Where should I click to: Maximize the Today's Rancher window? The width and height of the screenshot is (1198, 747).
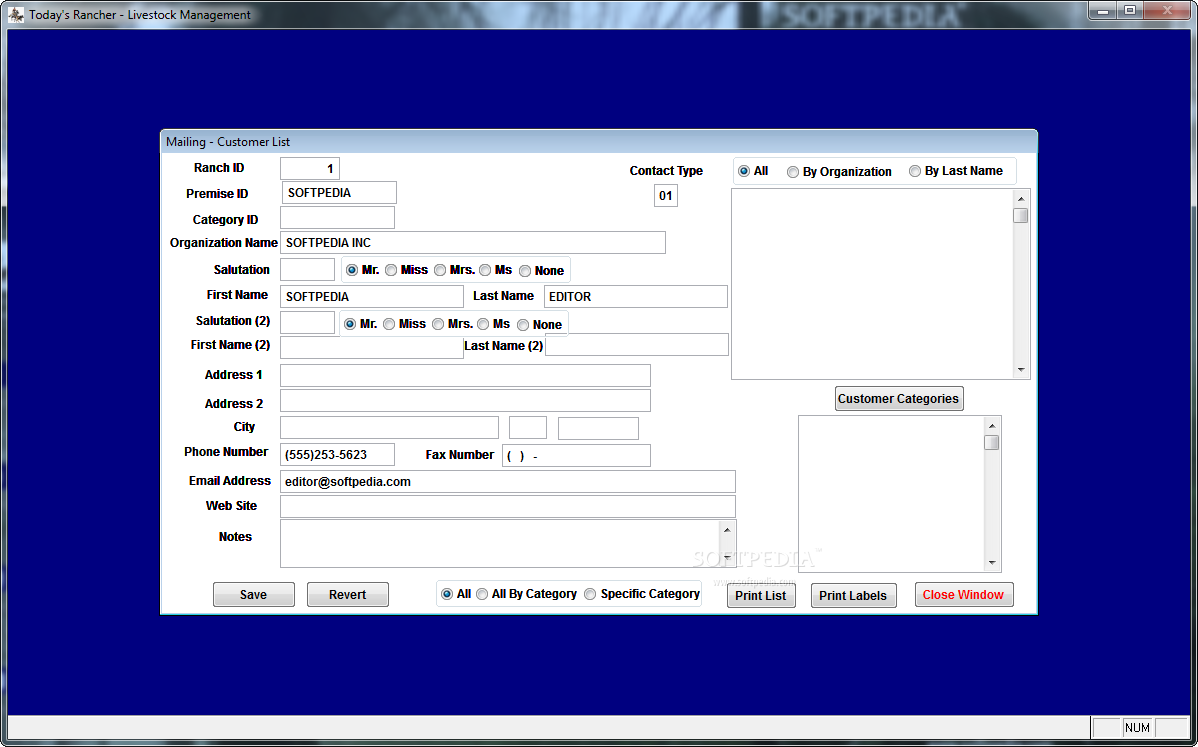(1129, 11)
